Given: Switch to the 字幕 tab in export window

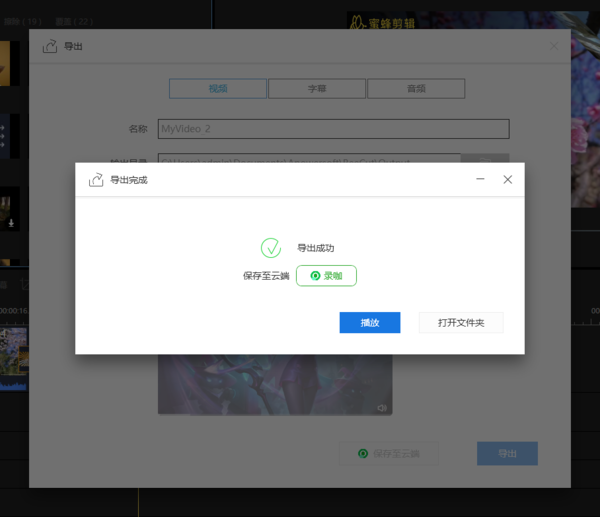Looking at the screenshot, I should click(x=317, y=89).
